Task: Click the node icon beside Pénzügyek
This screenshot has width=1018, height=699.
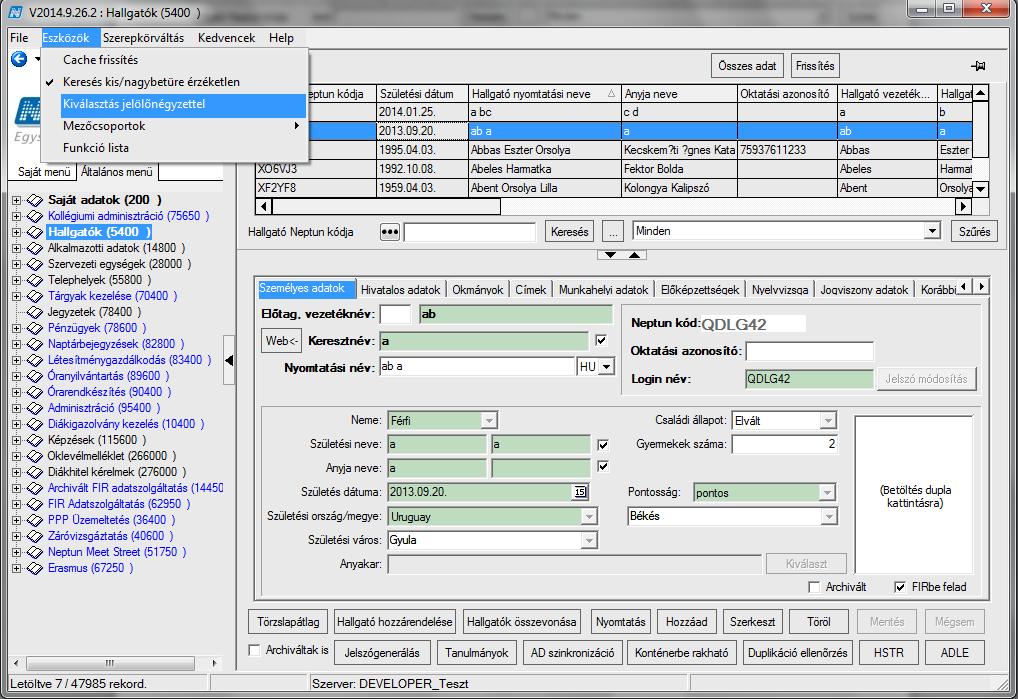Action: pos(35,328)
